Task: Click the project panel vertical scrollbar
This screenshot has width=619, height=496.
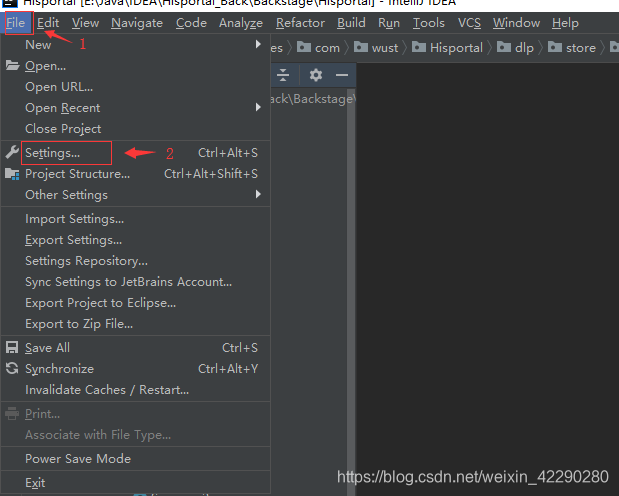Action: (351, 292)
